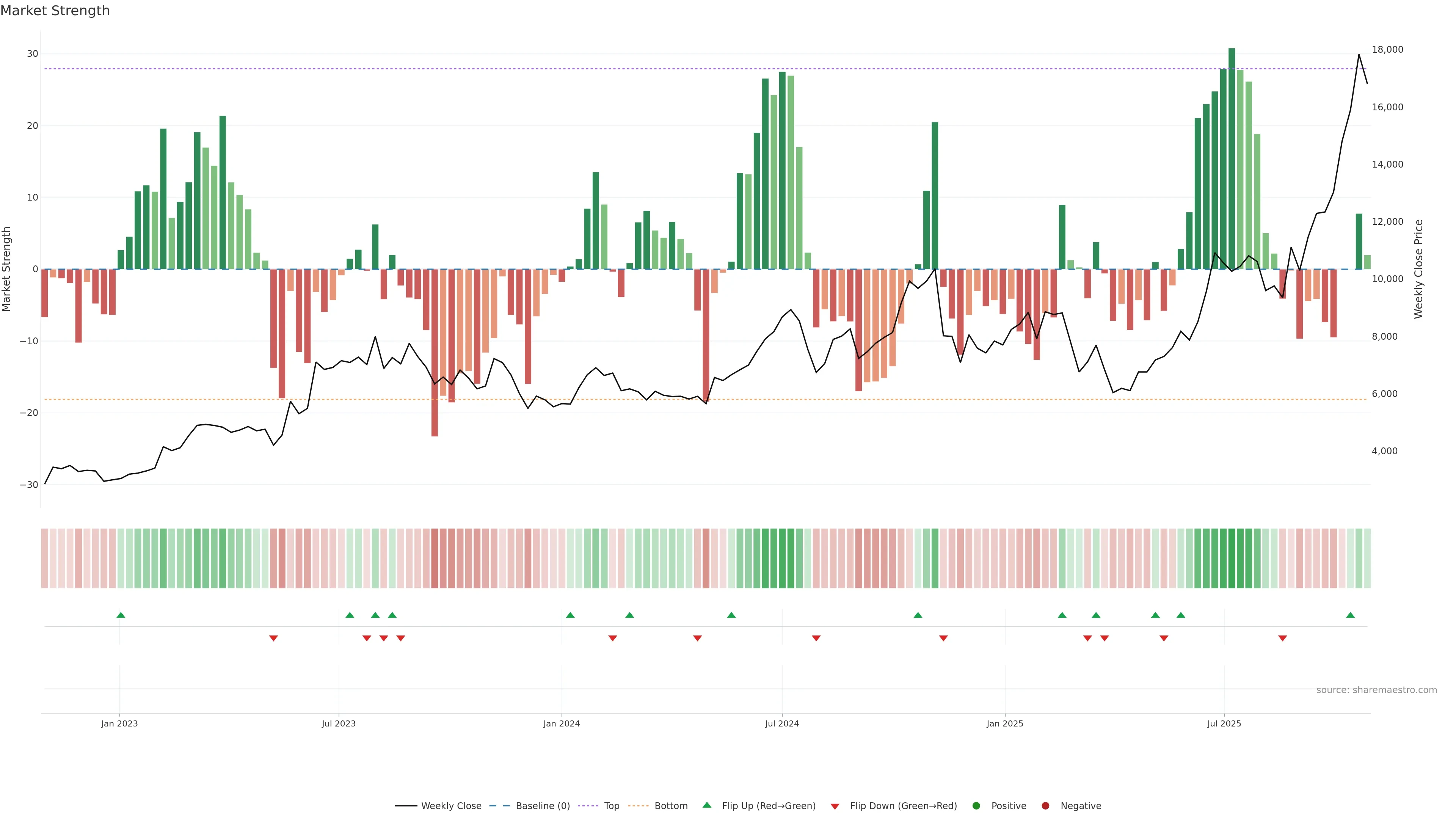This screenshot has width=1456, height=819.
Task: Click the Flip Up green triangle legend icon
Action: point(706,805)
